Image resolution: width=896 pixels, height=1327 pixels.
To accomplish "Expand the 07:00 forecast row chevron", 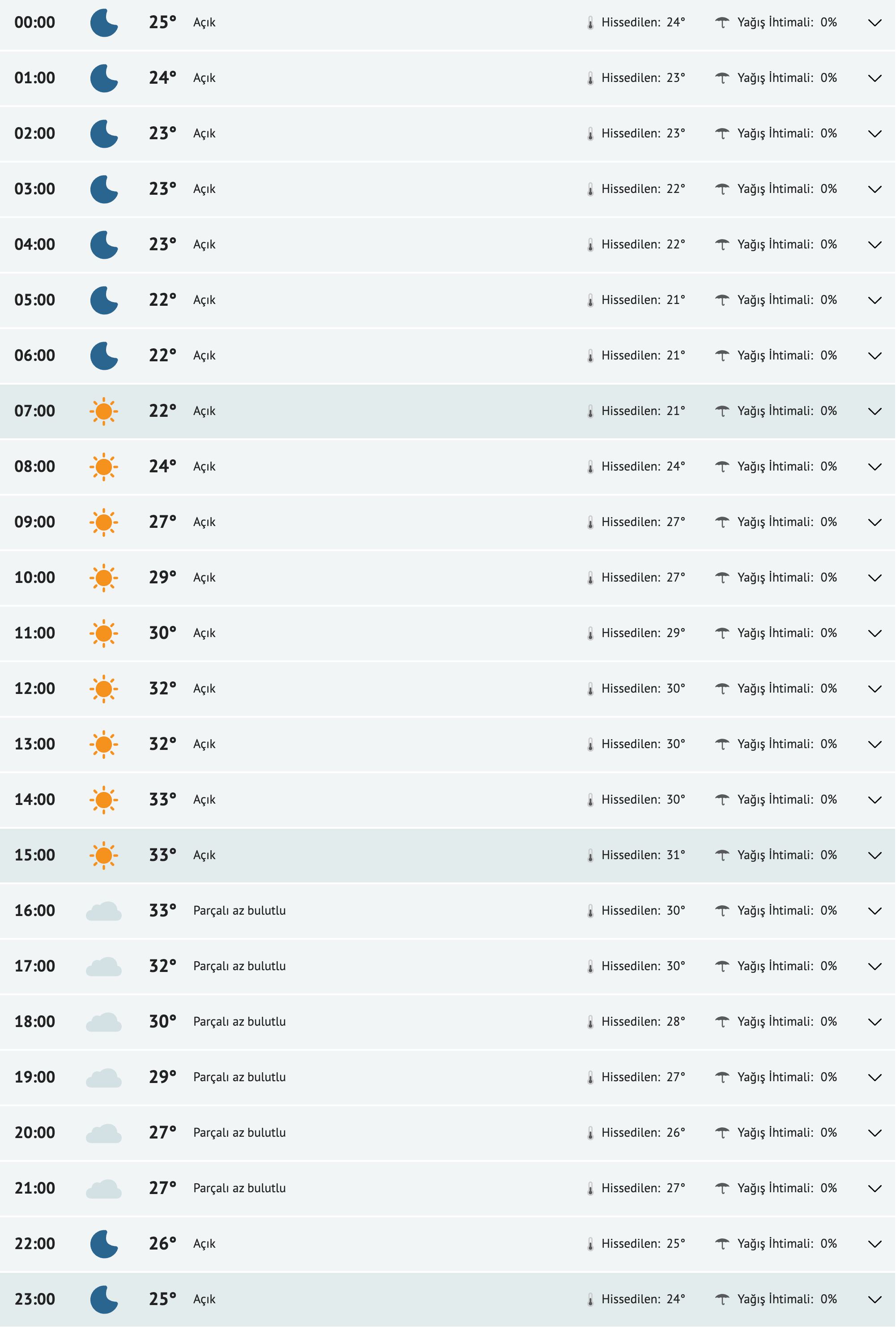I will (875, 411).
